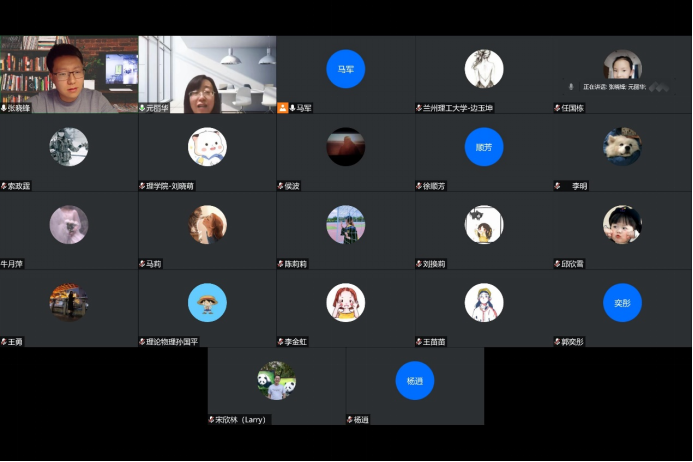The width and height of the screenshot is (693, 462).
Task: Click the blue 奕彤 avatar circle
Action: 622,303
